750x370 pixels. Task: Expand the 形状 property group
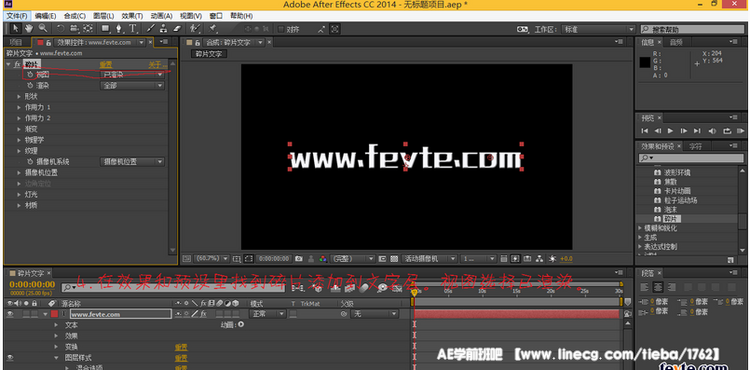click(19, 96)
